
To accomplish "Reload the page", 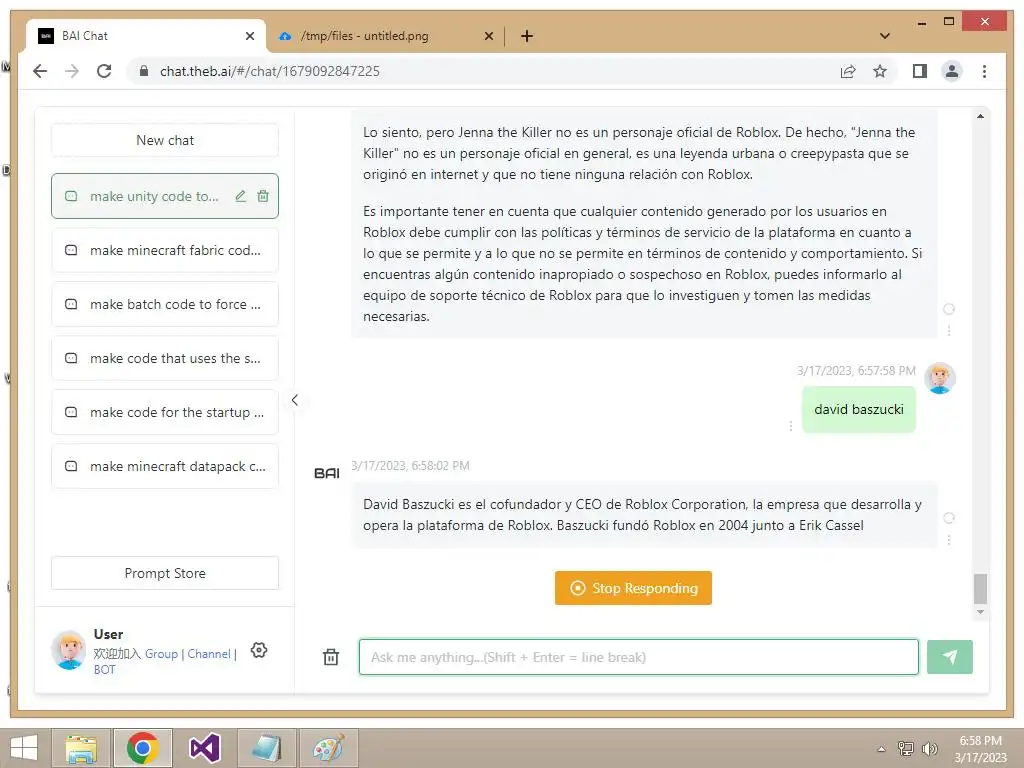I will coord(104,71).
